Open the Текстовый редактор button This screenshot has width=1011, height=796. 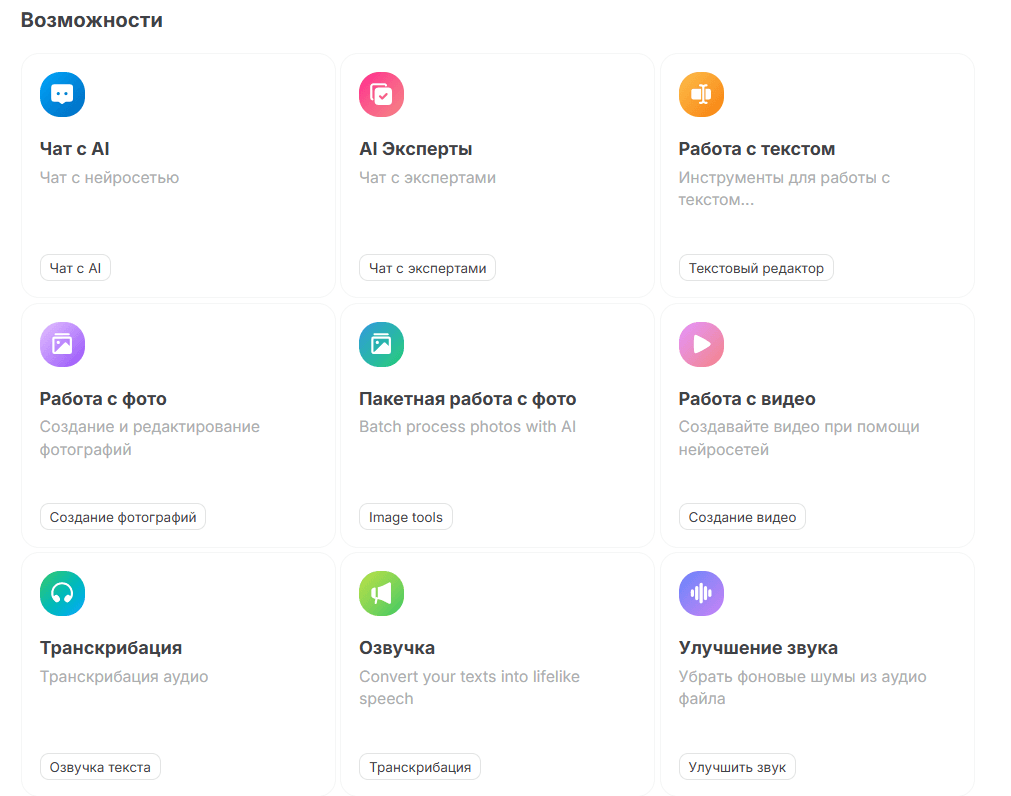pyautogui.click(x=756, y=268)
